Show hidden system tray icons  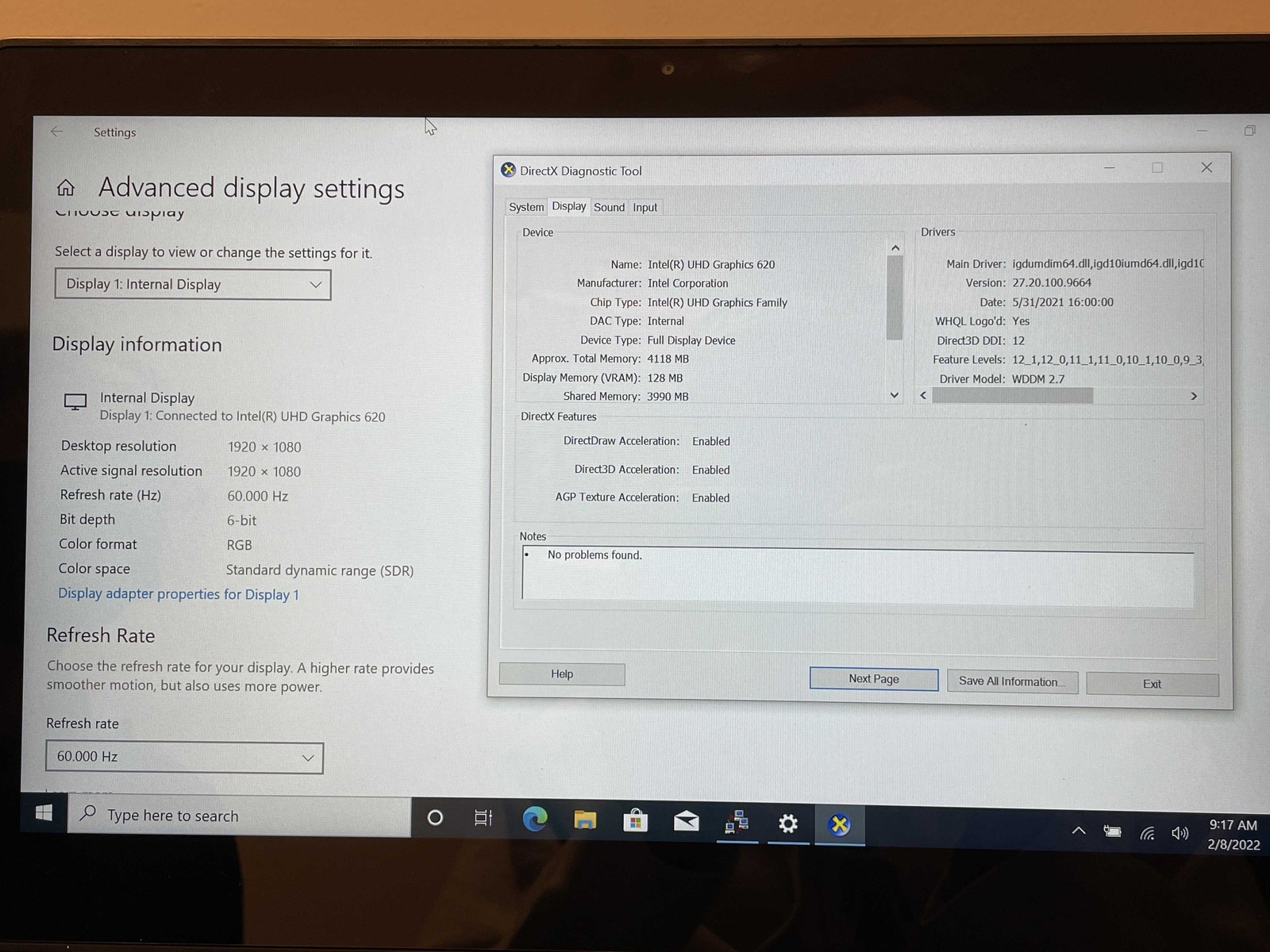click(1079, 831)
